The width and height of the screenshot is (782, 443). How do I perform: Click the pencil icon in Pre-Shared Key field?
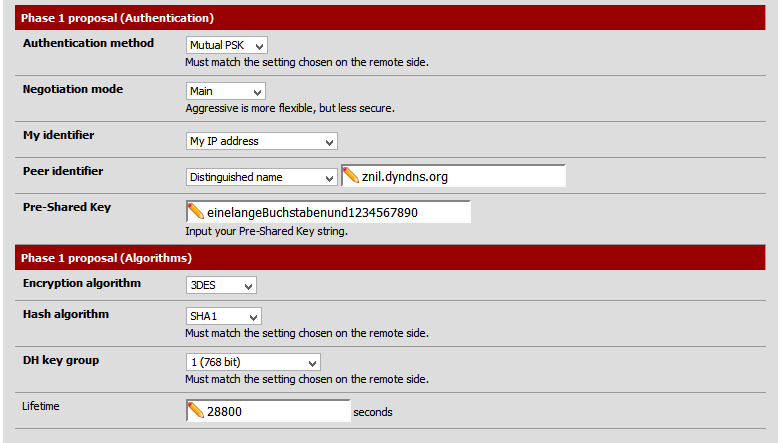[195, 212]
